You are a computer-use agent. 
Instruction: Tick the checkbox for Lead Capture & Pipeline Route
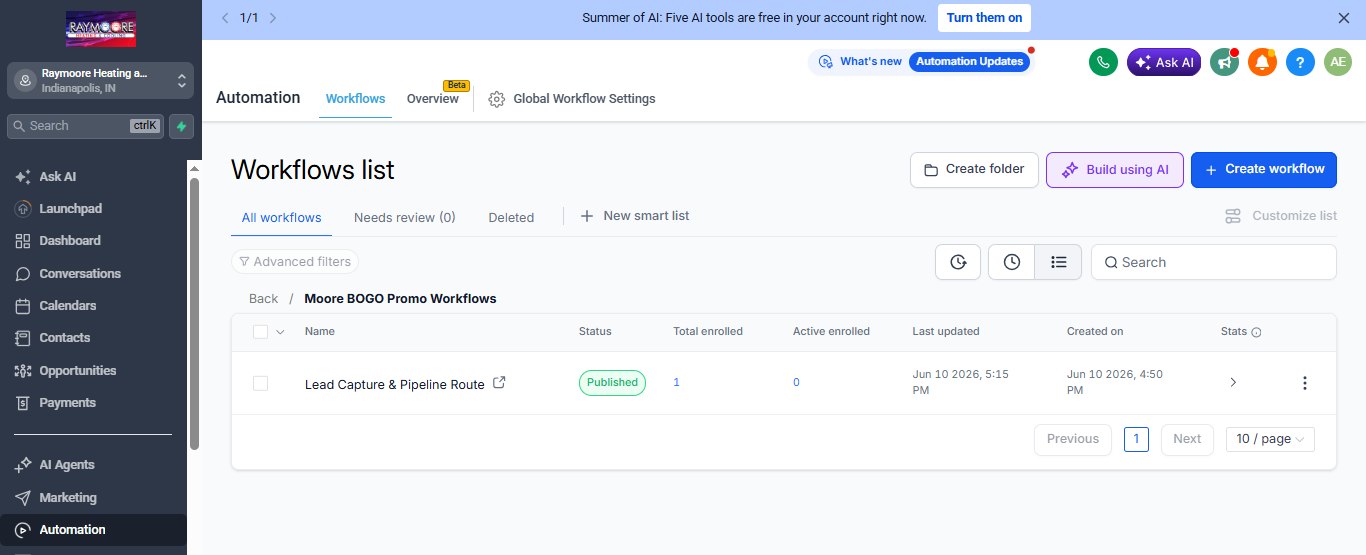click(x=261, y=383)
